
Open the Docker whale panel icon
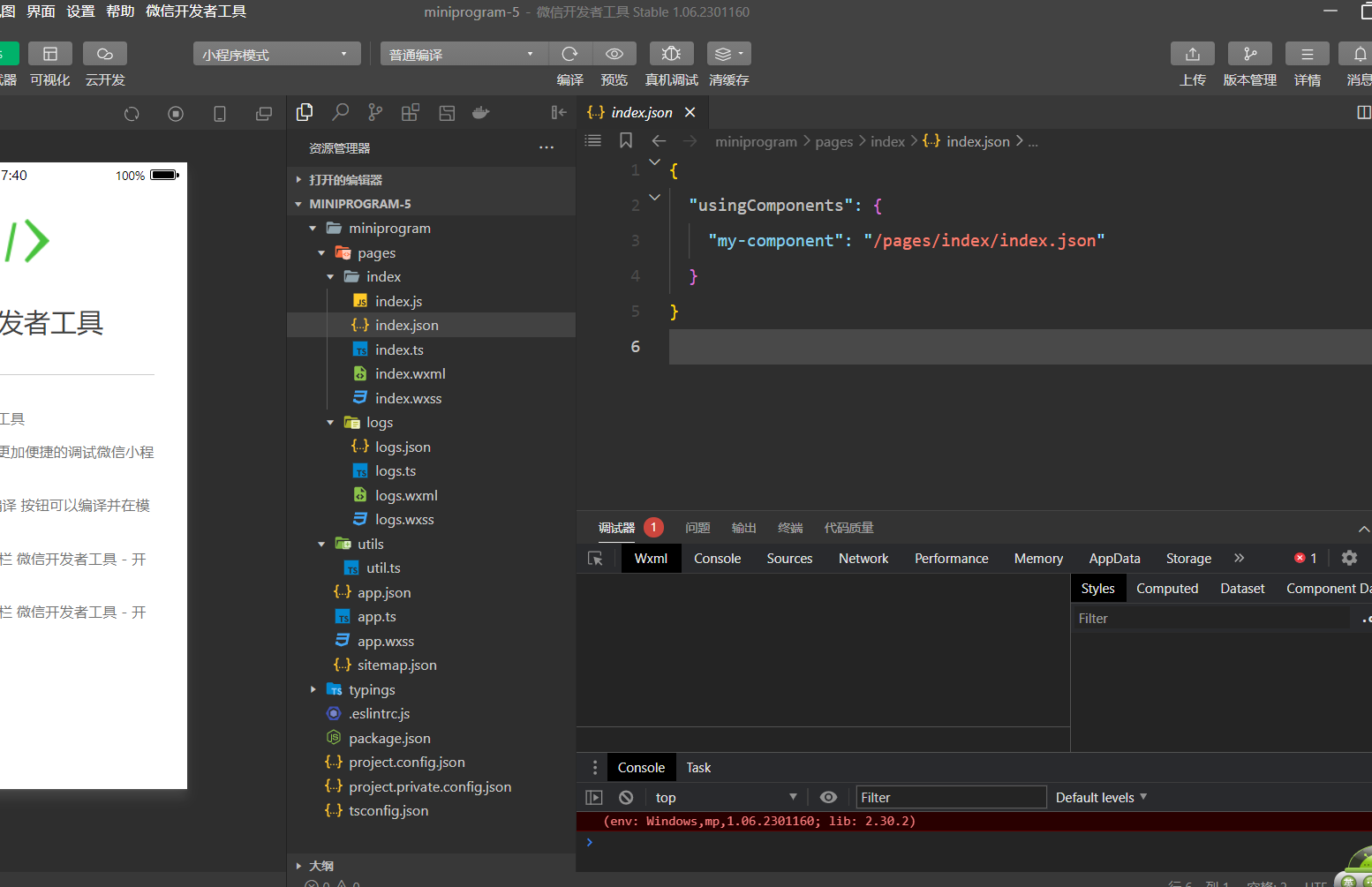(x=481, y=112)
